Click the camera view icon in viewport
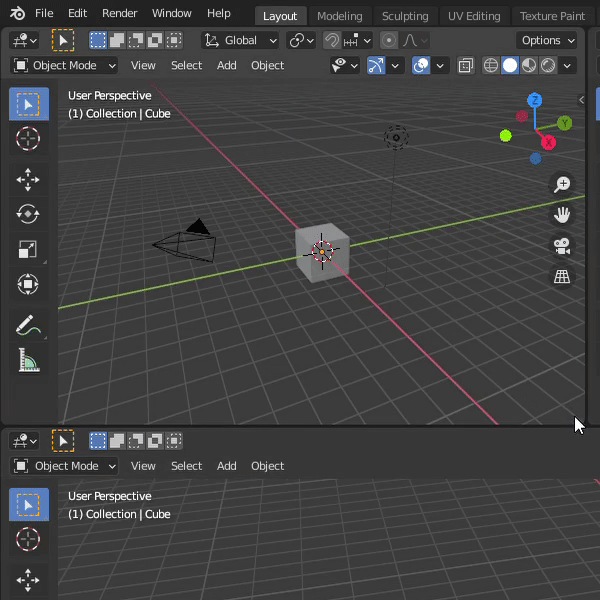Viewport: 600px width, 600px height. (562, 246)
